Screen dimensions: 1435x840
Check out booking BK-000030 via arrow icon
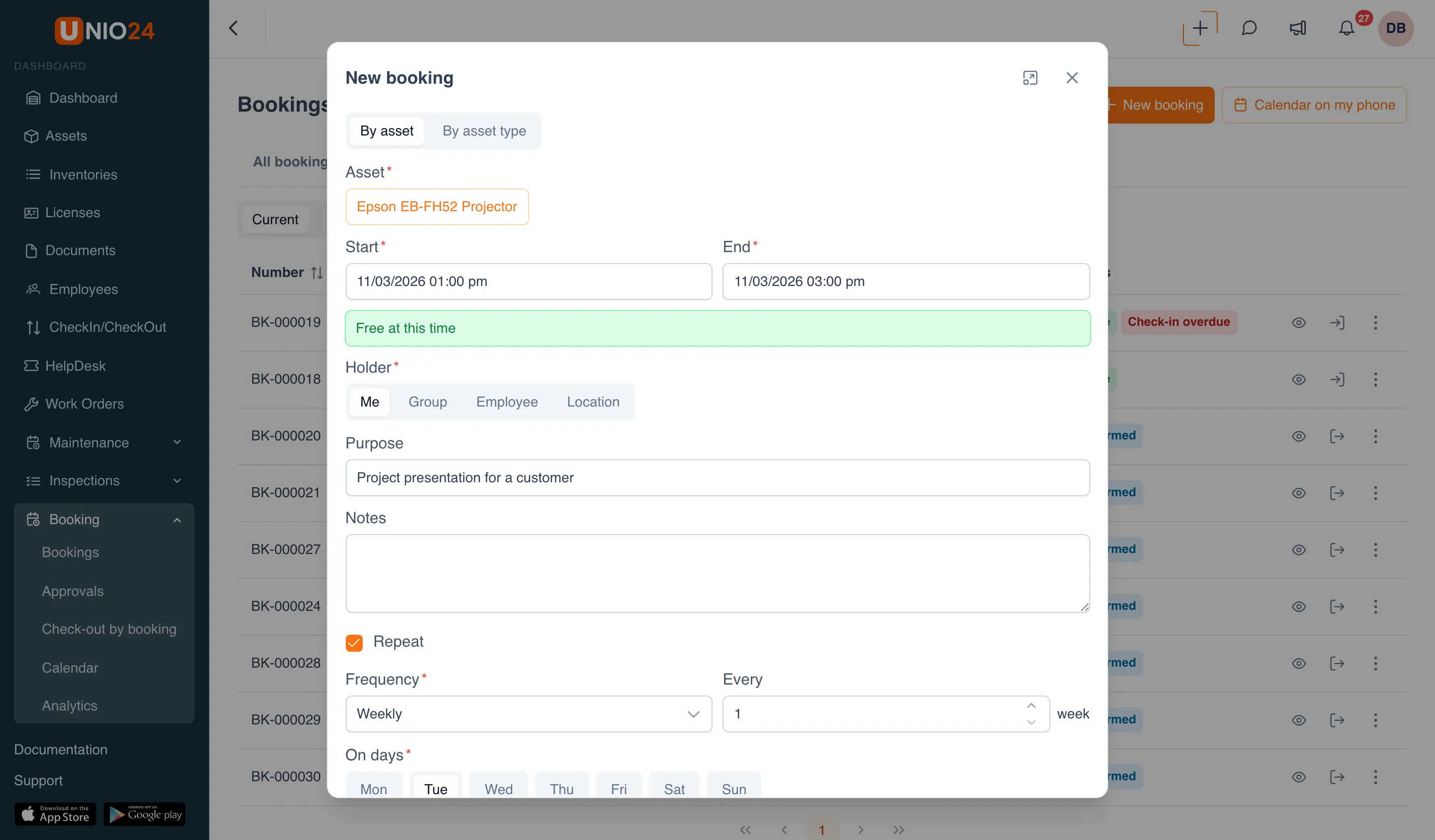1337,777
